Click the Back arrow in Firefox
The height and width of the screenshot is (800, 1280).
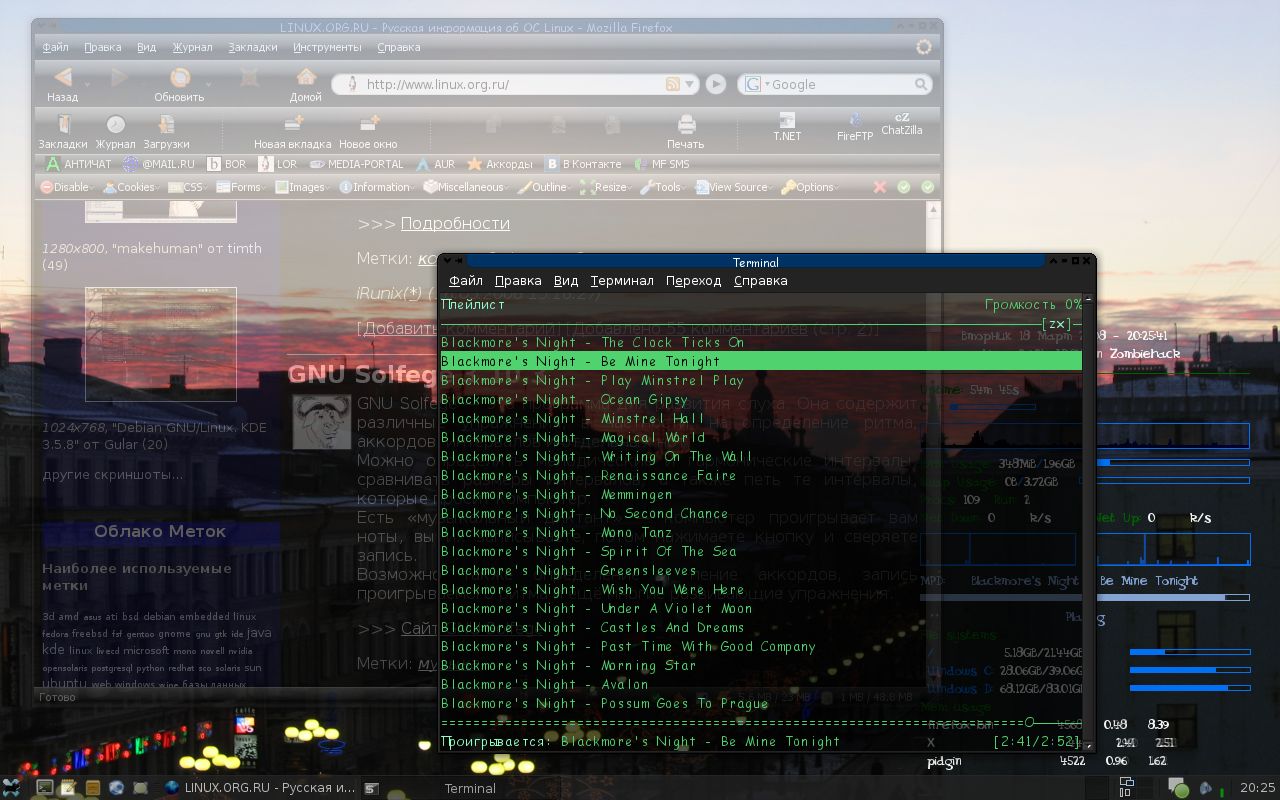62,77
